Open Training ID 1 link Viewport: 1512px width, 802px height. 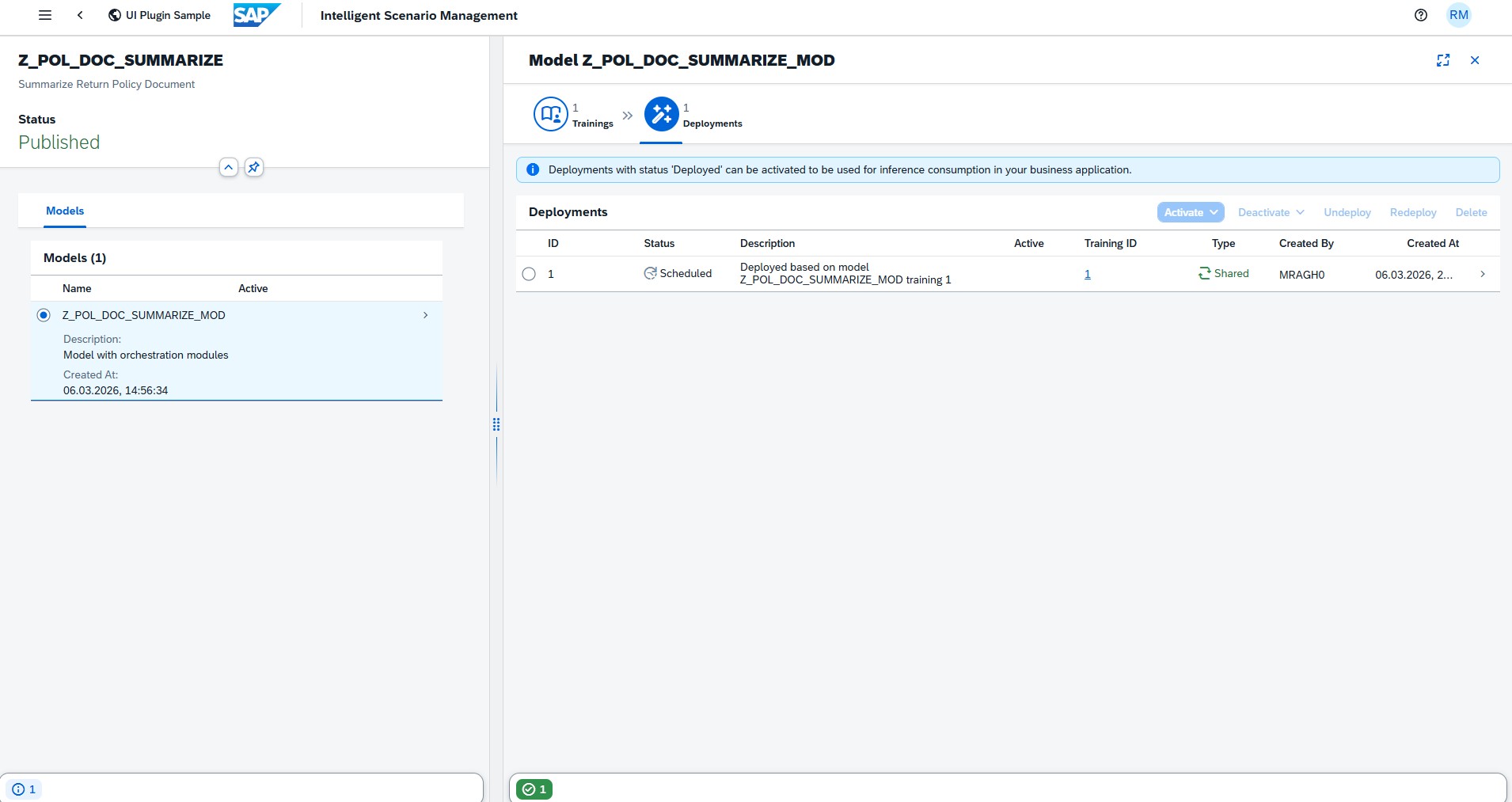point(1088,274)
